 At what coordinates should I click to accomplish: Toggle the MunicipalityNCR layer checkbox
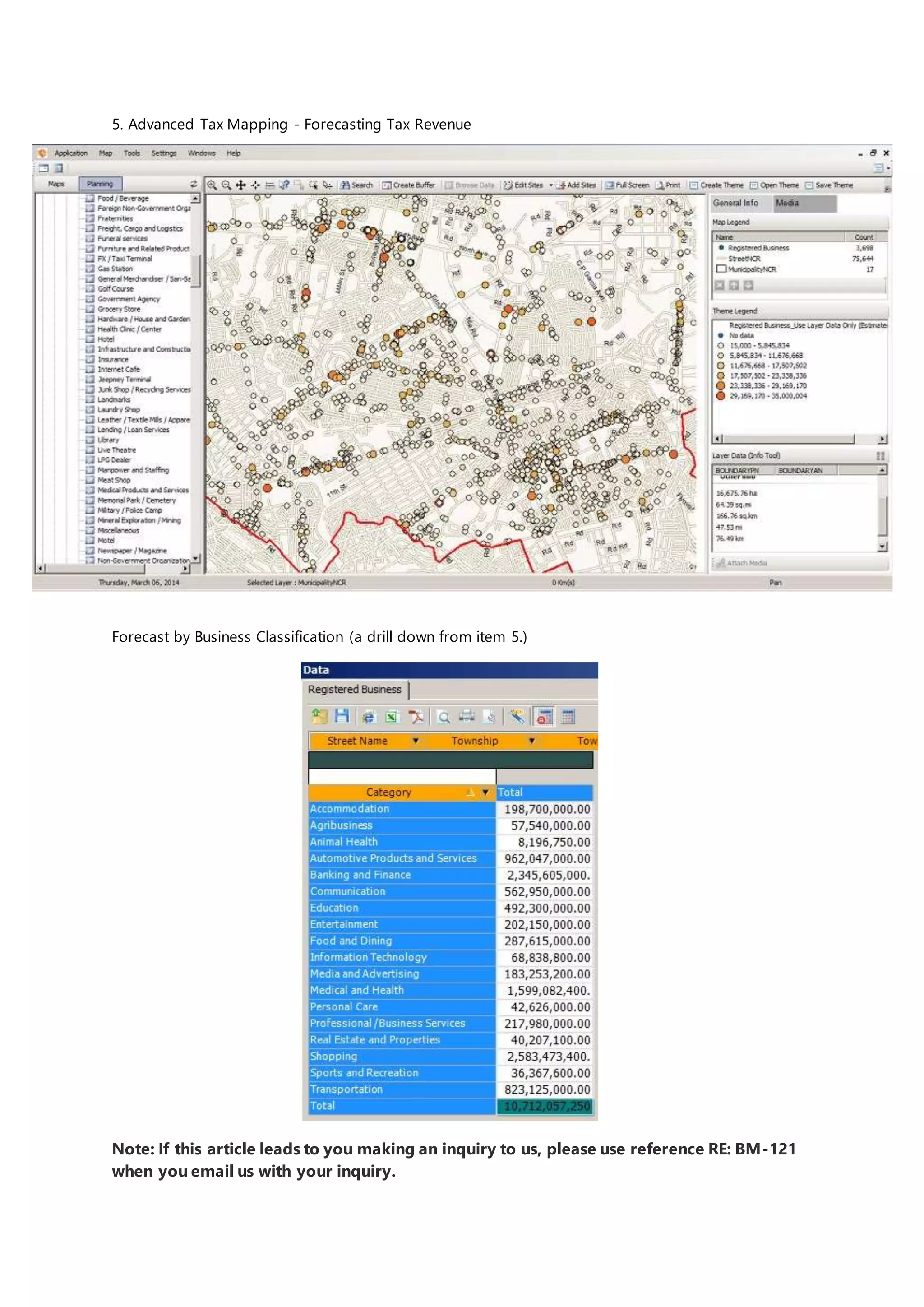tap(721, 269)
